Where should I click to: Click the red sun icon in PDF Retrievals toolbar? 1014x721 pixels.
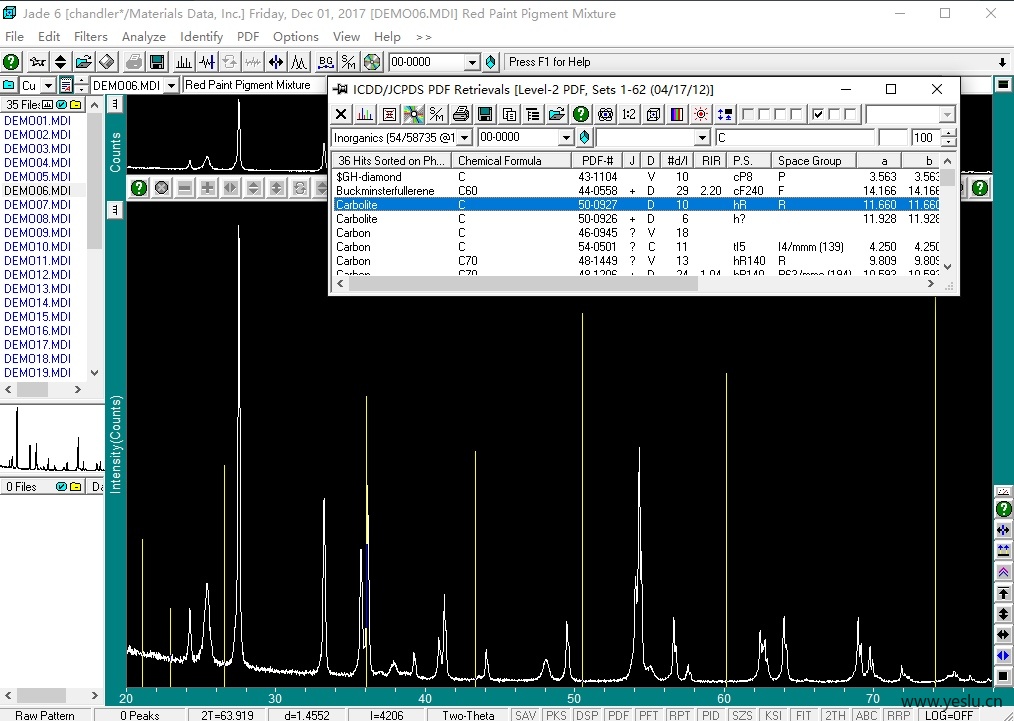click(701, 114)
